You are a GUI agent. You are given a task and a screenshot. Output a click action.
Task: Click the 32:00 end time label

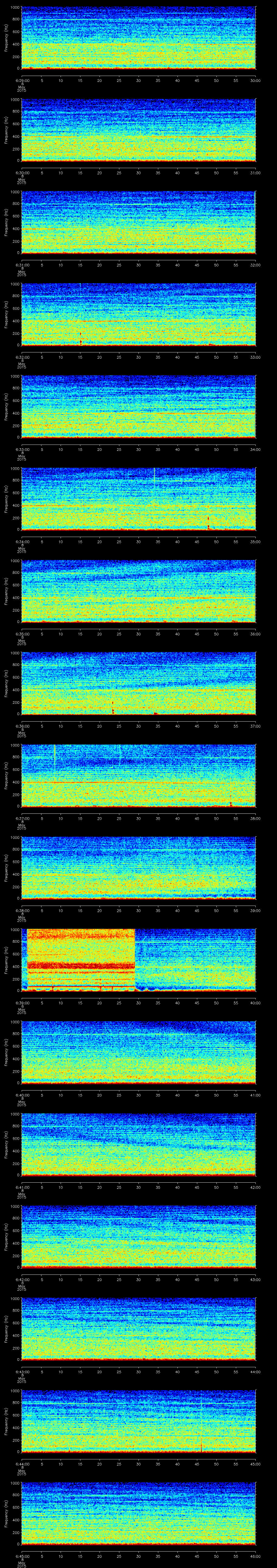tap(256, 265)
